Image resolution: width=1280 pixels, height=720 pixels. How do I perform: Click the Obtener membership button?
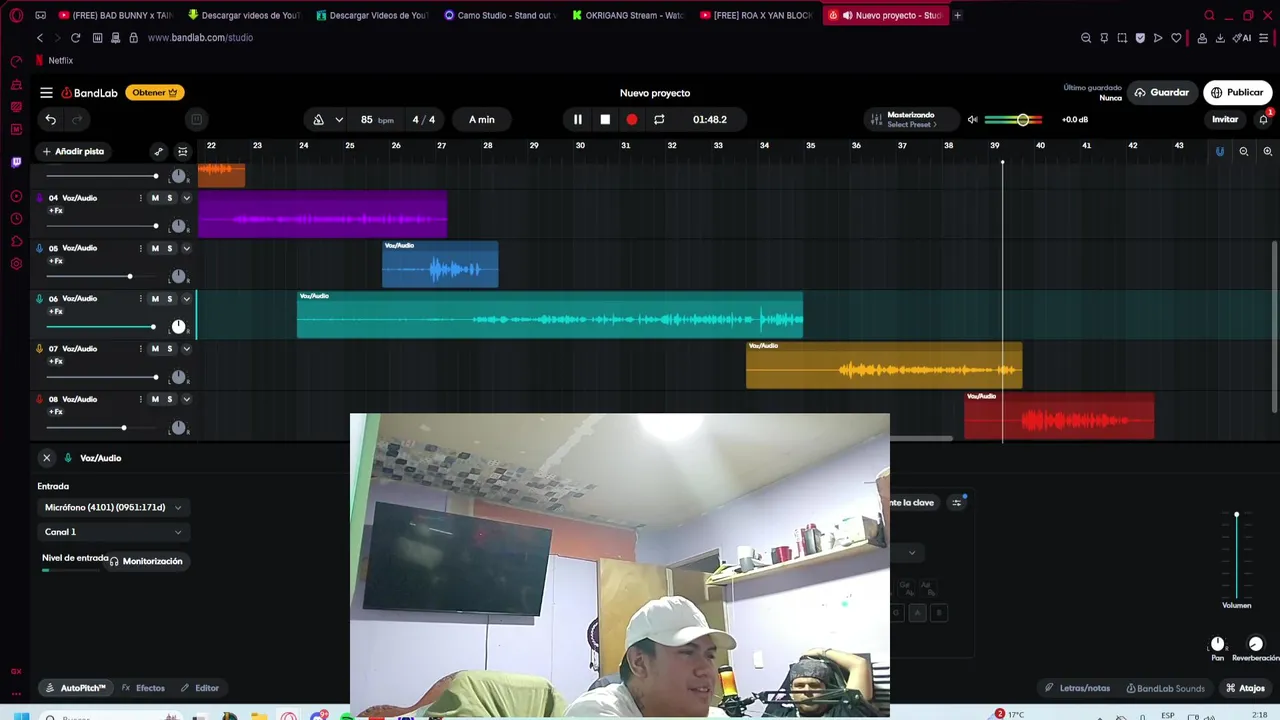click(x=155, y=93)
